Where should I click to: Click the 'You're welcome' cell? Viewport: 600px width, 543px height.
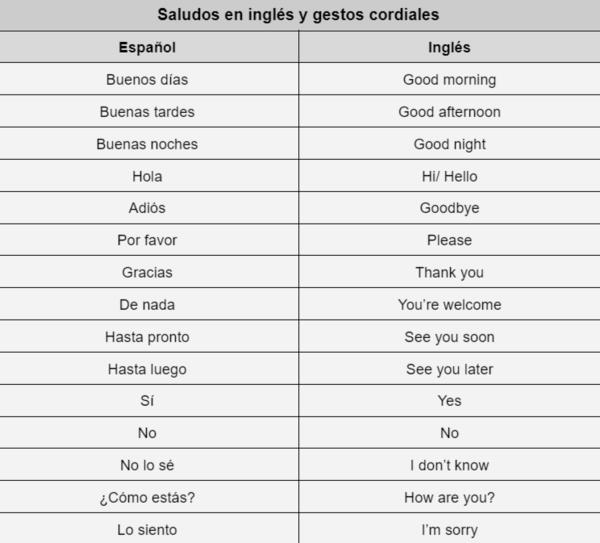coord(449,304)
